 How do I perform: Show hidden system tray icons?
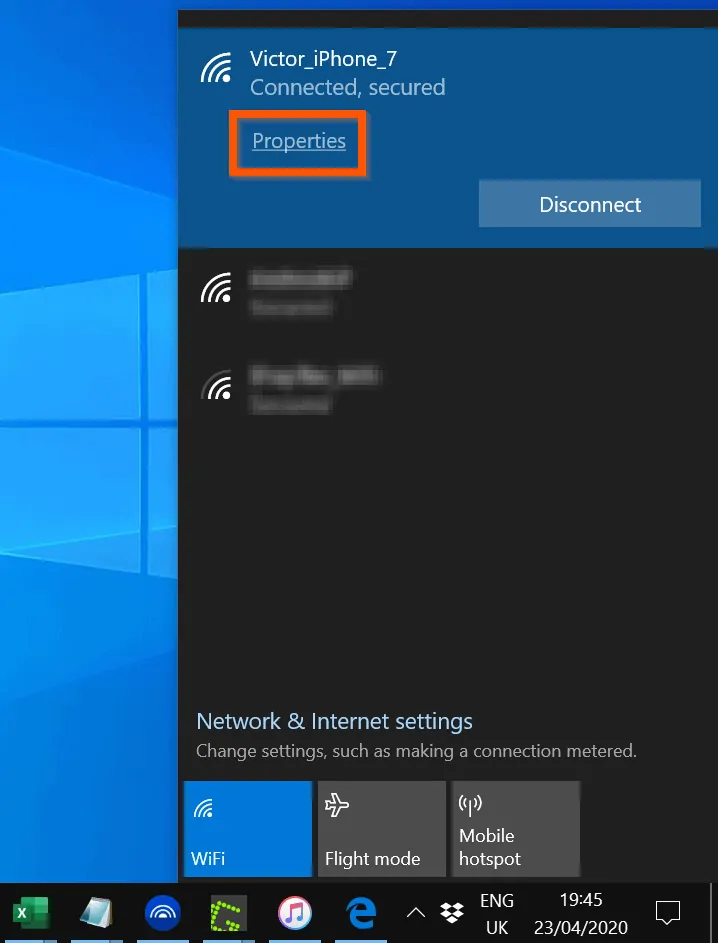click(416, 912)
